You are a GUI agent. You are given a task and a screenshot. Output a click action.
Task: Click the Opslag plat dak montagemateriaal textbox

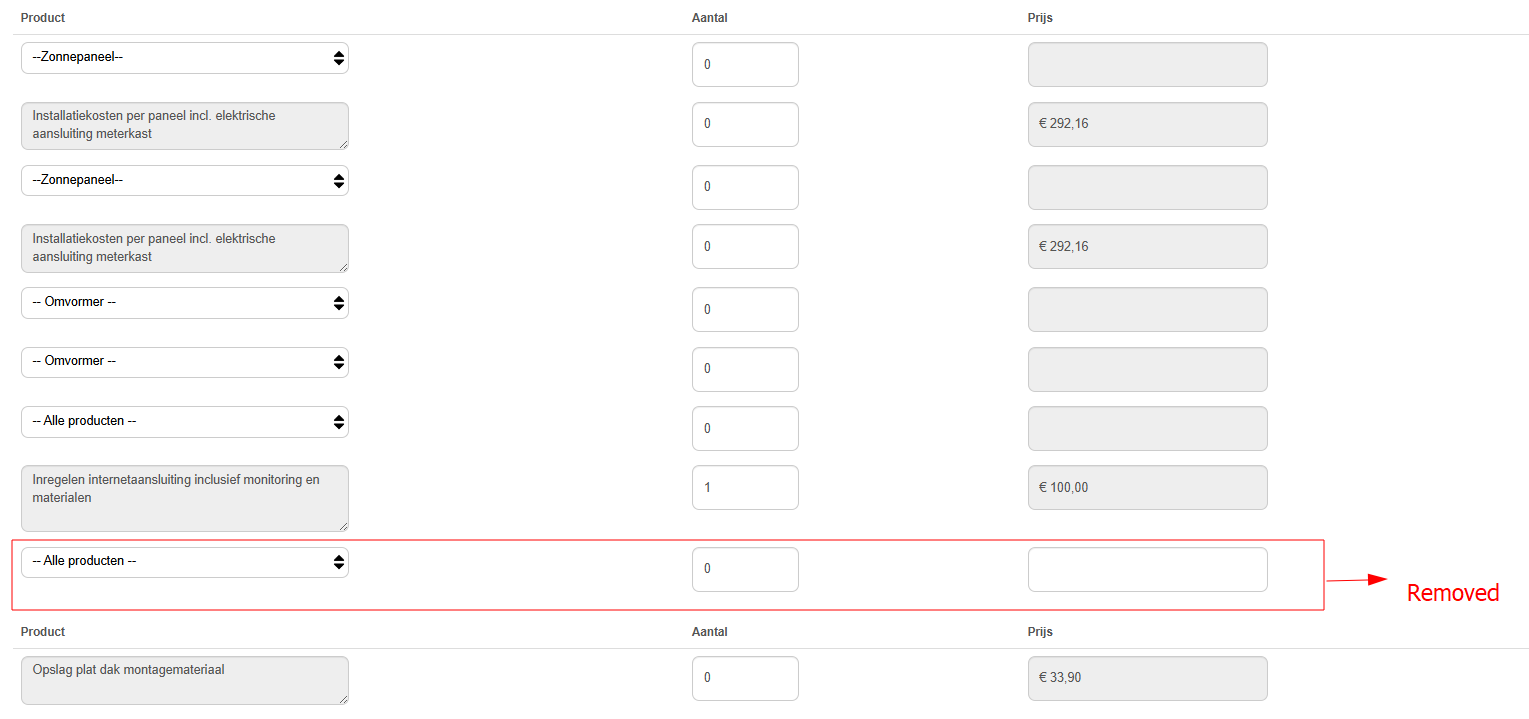pos(184,680)
